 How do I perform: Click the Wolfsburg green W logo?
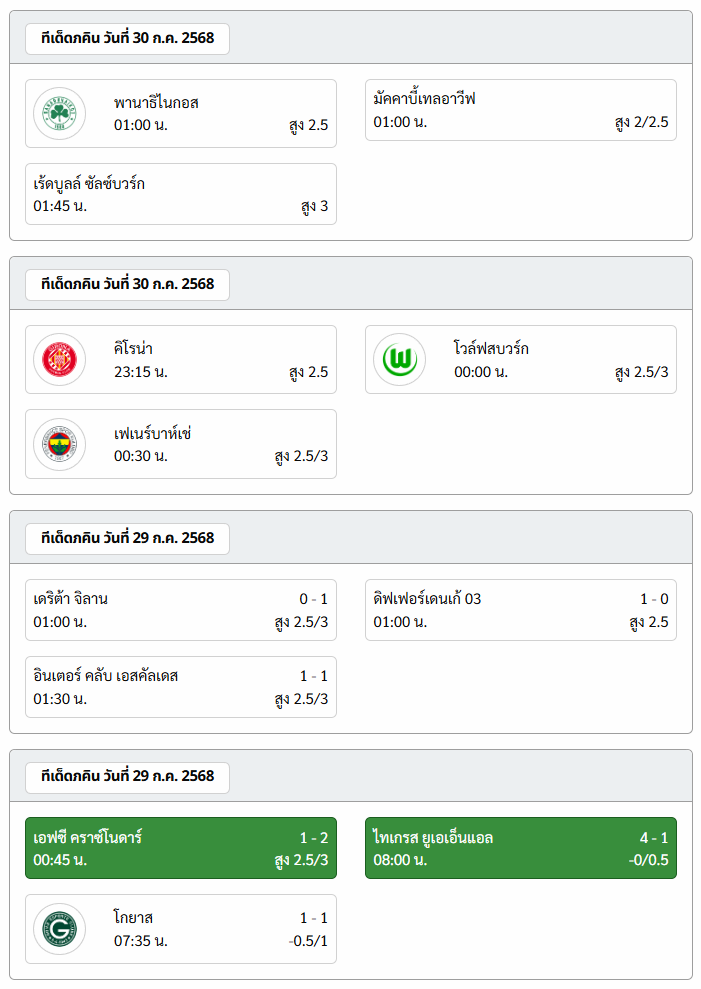[x=399, y=360]
